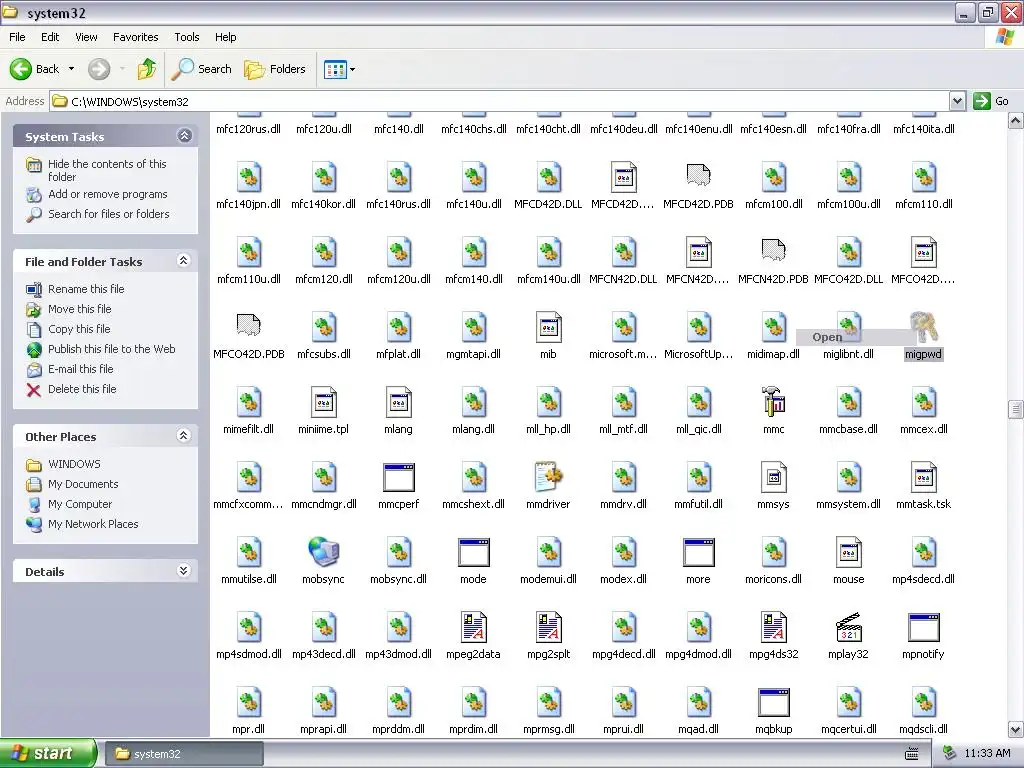Select the mib file icon
The height and width of the screenshot is (768, 1024).
point(549,327)
